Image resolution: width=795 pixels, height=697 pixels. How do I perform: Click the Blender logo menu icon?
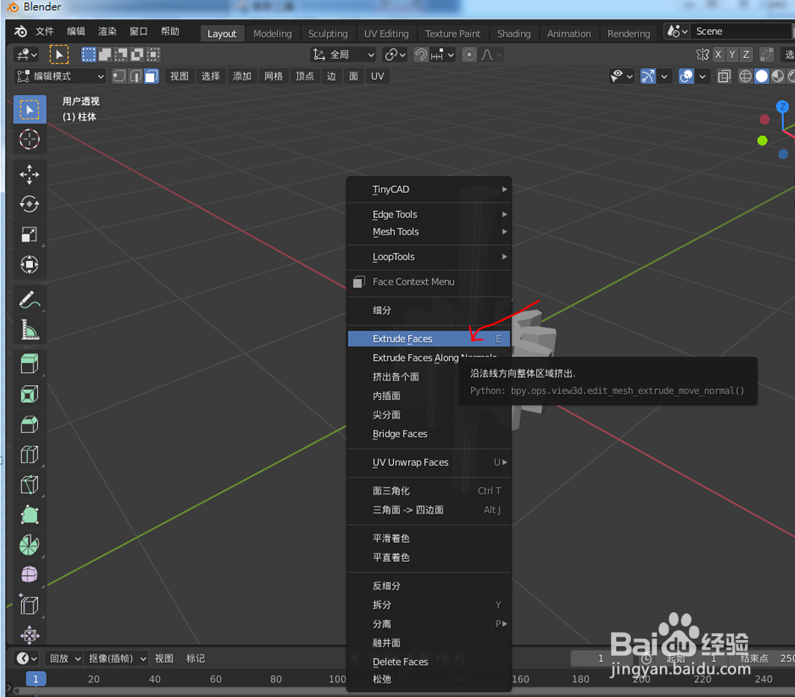20,31
